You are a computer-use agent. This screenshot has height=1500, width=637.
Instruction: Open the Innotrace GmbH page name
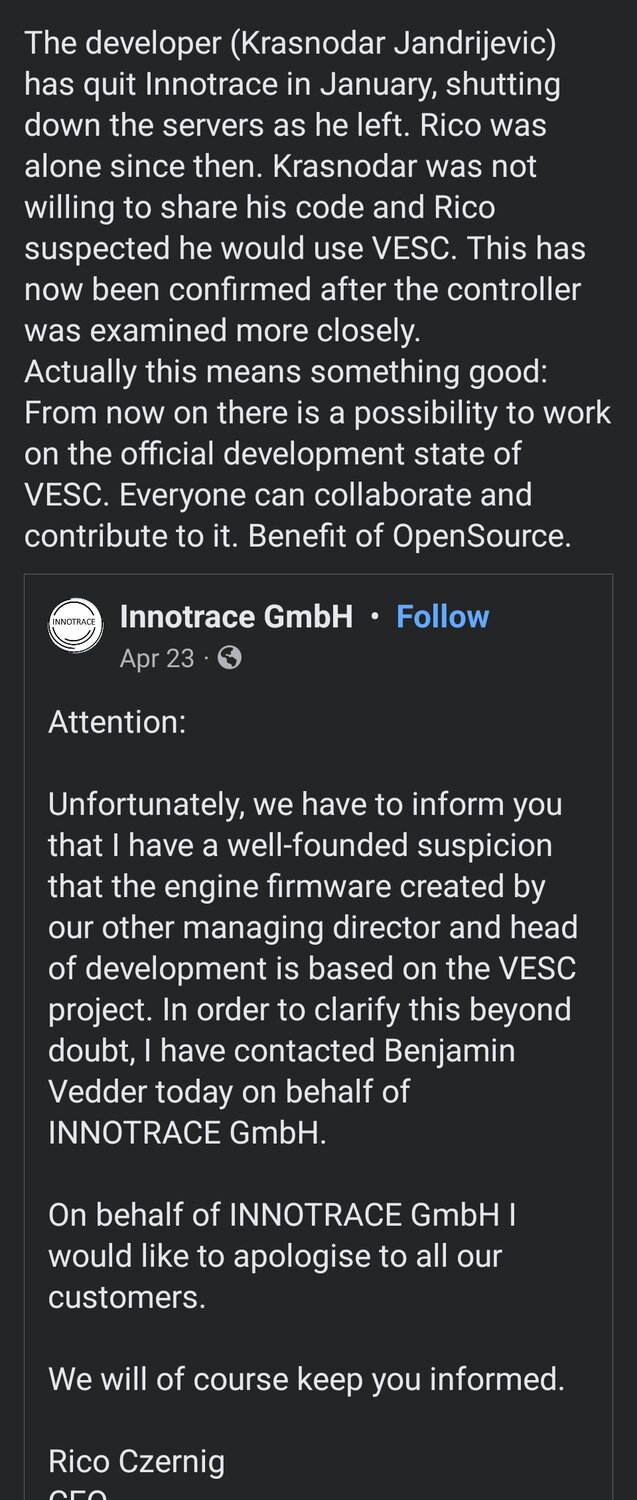[236, 616]
